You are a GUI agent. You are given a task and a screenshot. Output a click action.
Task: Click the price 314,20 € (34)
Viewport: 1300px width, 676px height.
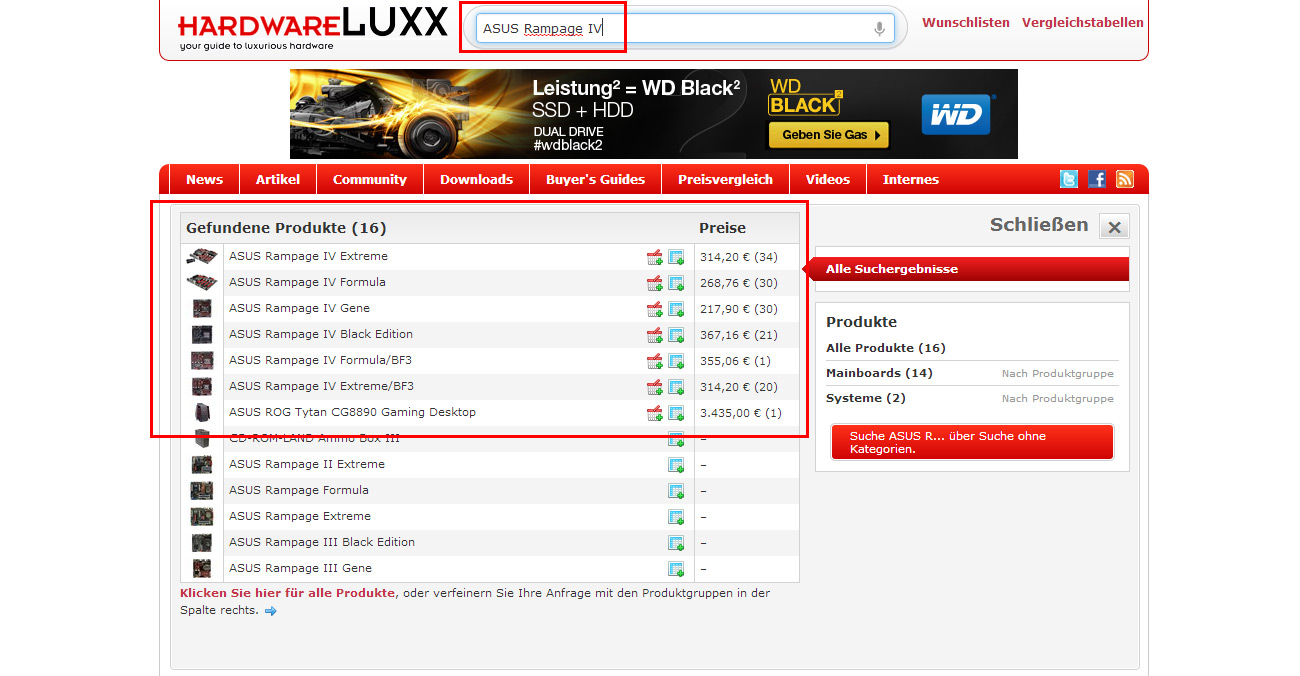[x=739, y=257]
